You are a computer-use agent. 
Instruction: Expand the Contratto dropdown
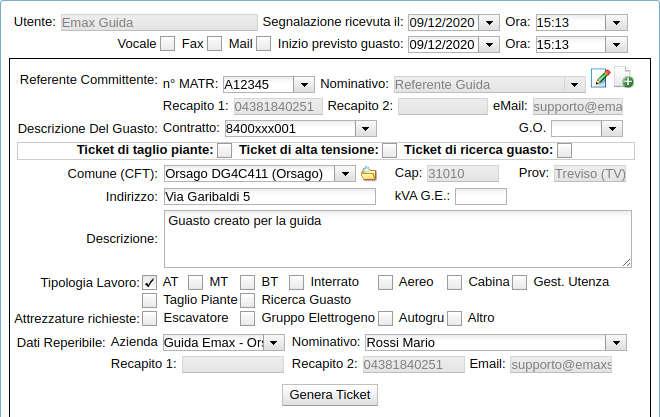365,128
